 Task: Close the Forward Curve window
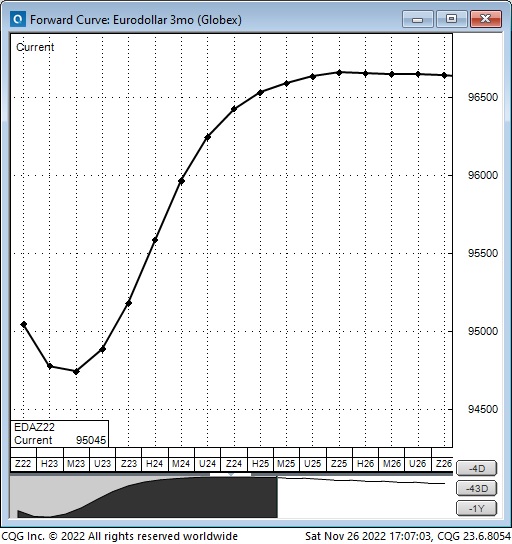[486, 19]
